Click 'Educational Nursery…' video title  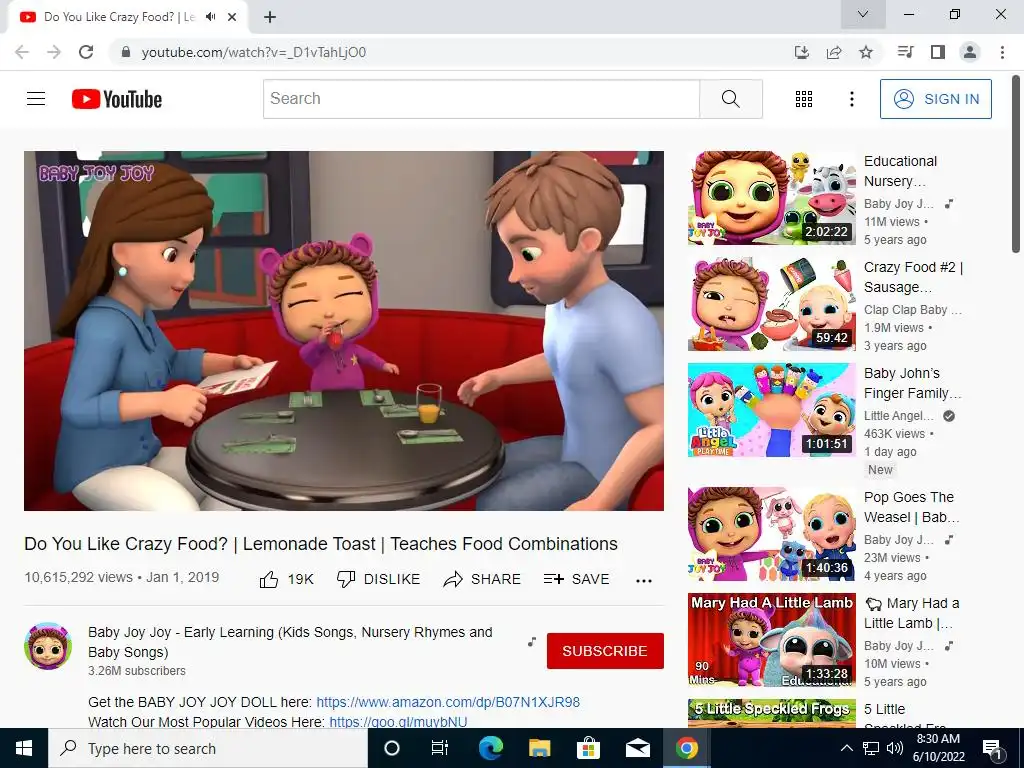click(900, 171)
